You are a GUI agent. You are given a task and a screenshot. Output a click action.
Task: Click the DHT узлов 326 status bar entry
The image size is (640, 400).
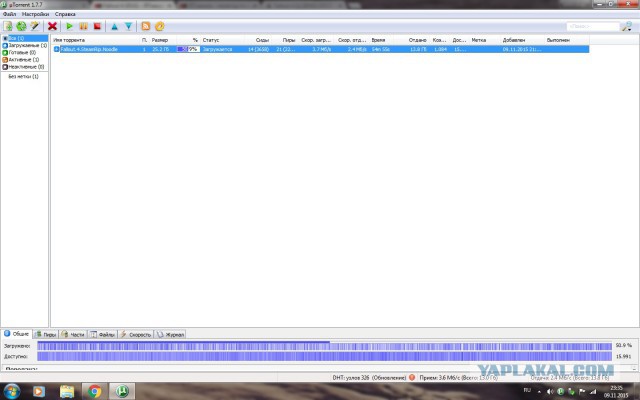click(x=369, y=378)
